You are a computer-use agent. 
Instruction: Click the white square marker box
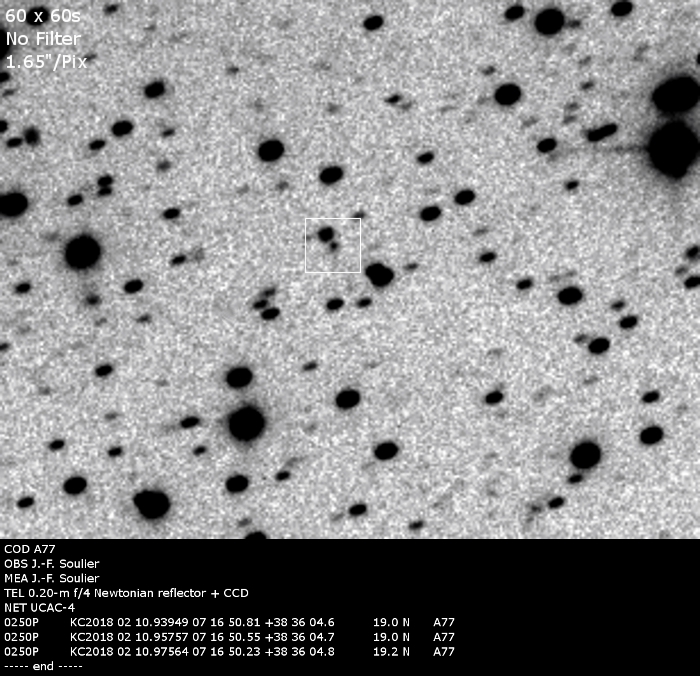pos(332,245)
